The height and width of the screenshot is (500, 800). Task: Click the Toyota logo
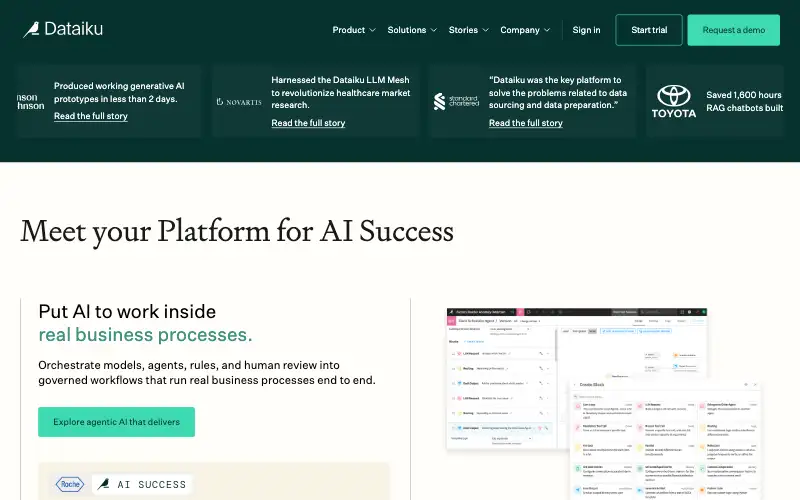tap(673, 102)
